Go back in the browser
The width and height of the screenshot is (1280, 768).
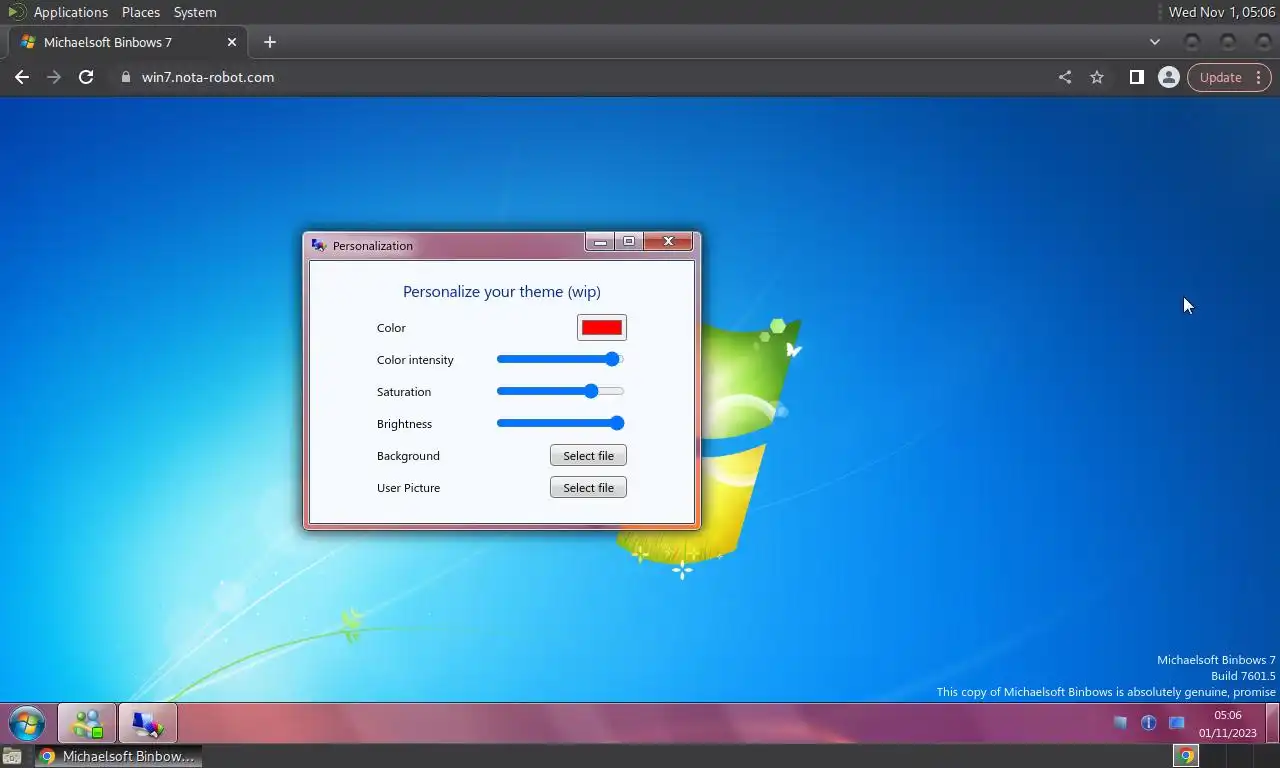pyautogui.click(x=22, y=77)
